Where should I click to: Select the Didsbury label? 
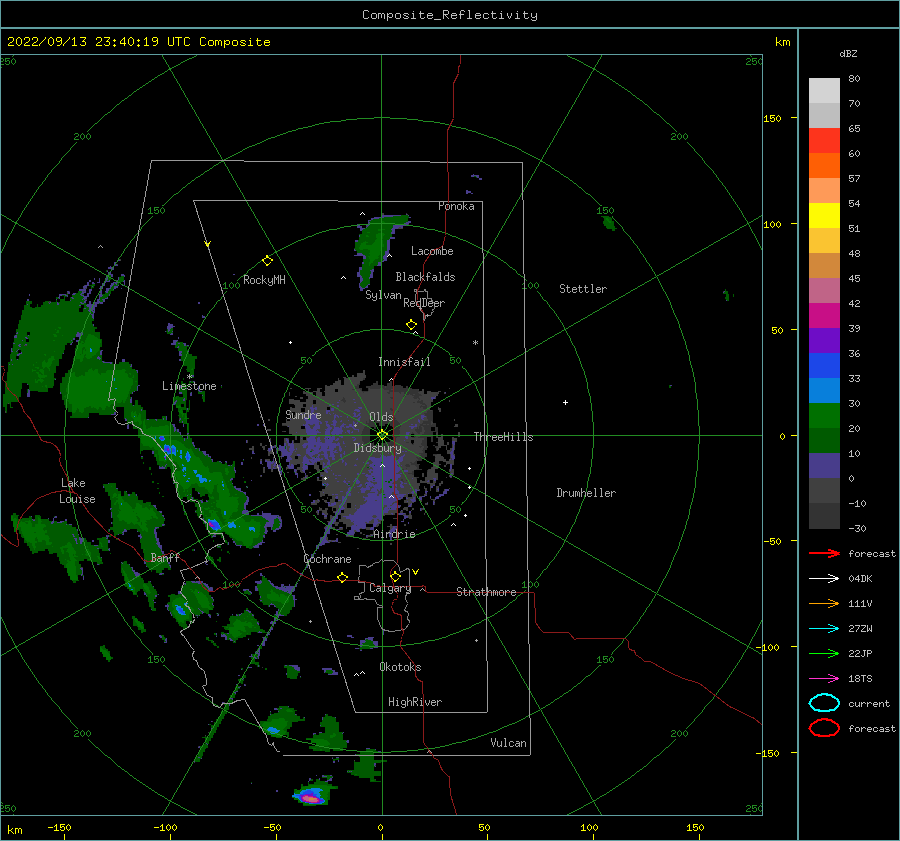pos(377,448)
